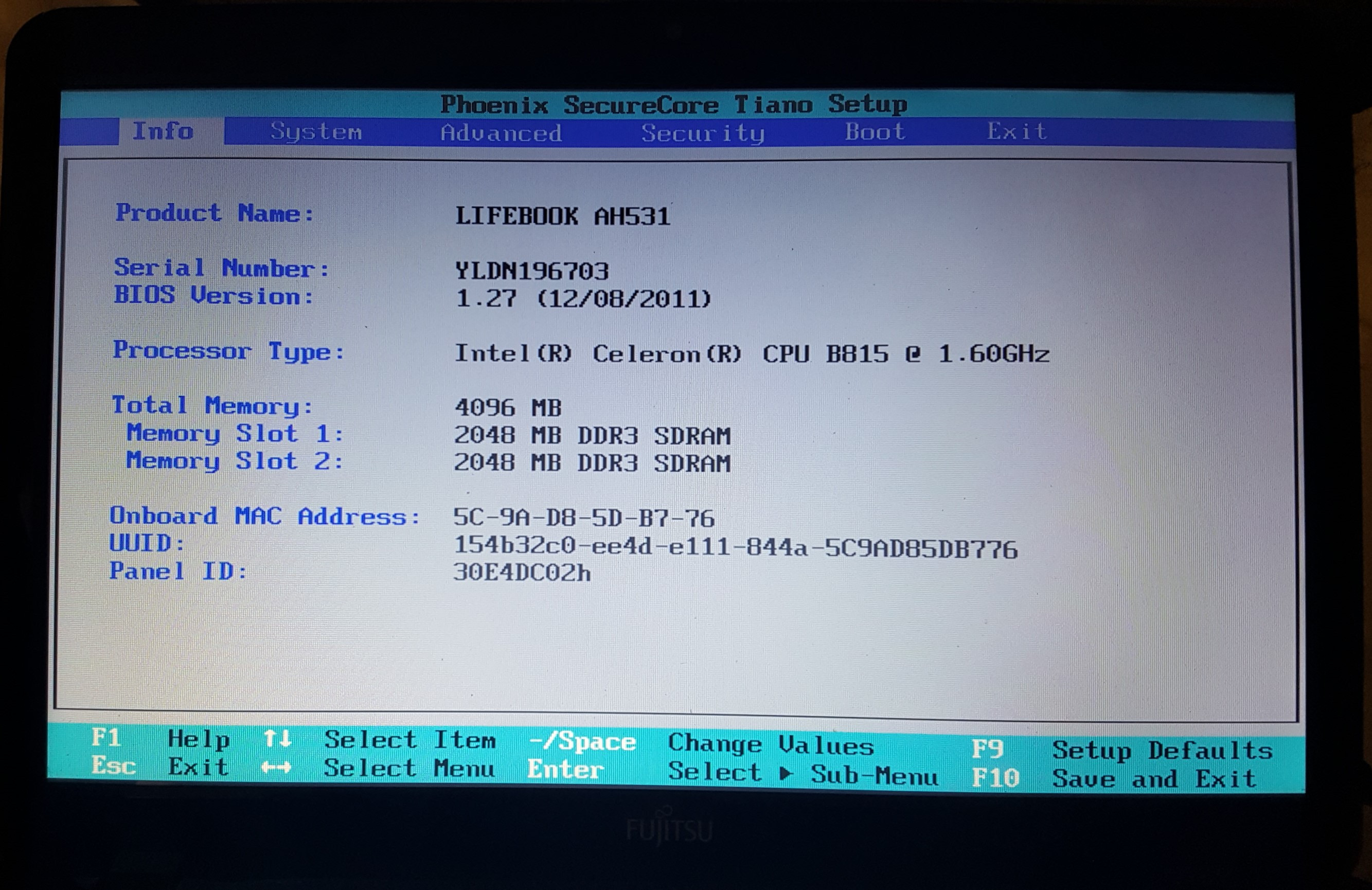The width and height of the screenshot is (1372, 890).
Task: Click the Onboard MAC Address value
Action: 584,518
